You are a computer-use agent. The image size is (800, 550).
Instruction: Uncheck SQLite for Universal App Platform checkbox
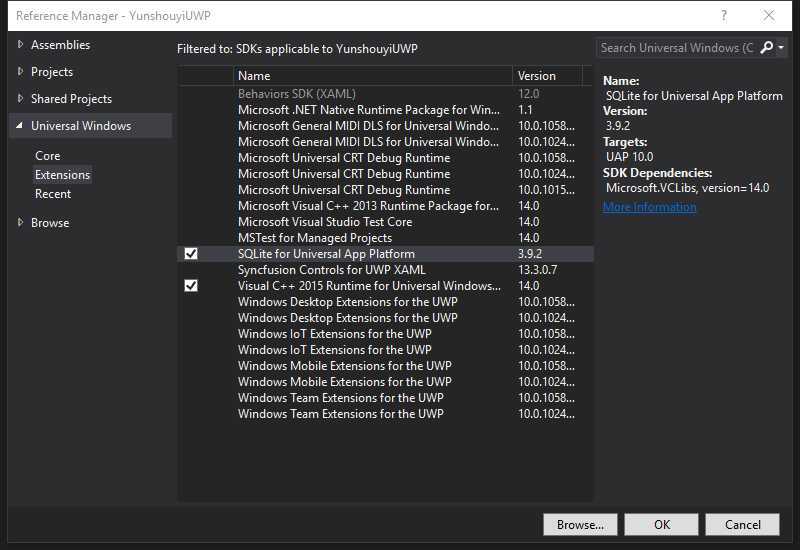pos(191,254)
